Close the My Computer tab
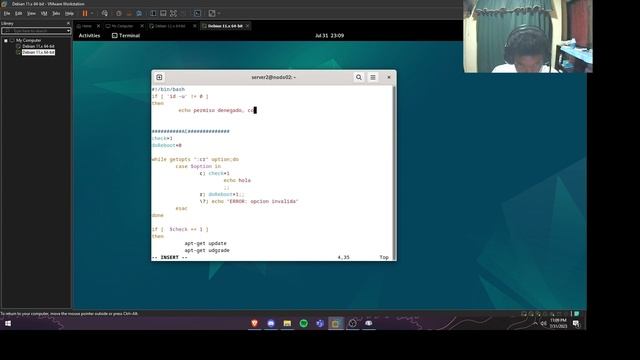Viewport: 640px width, 360px height. click(x=142, y=26)
